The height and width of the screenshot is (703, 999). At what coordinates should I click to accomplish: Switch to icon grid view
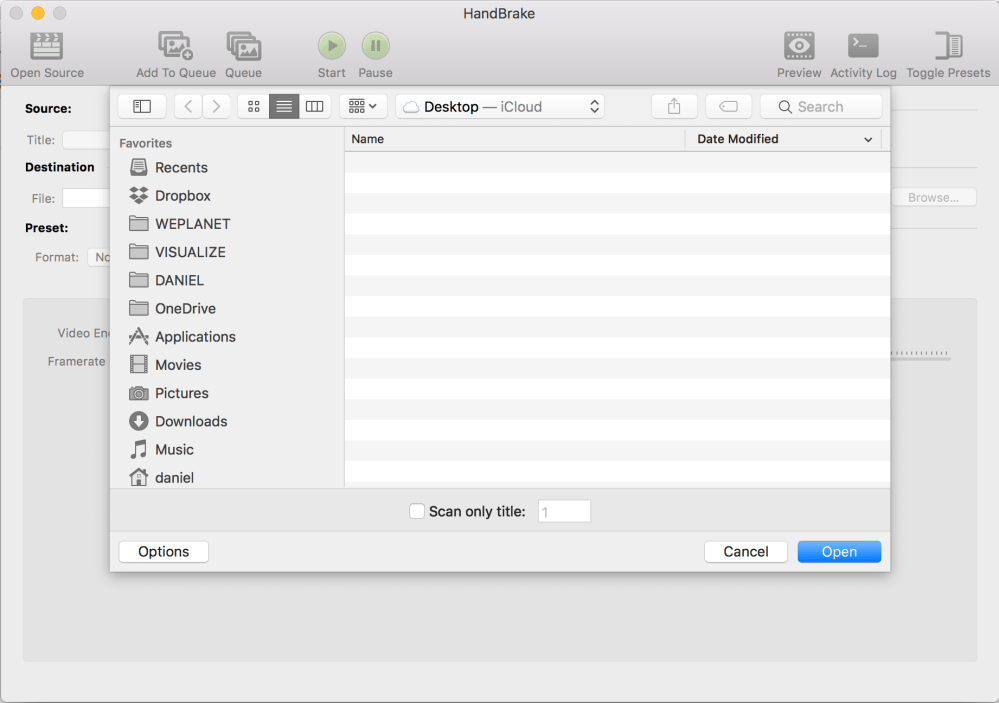(x=254, y=106)
